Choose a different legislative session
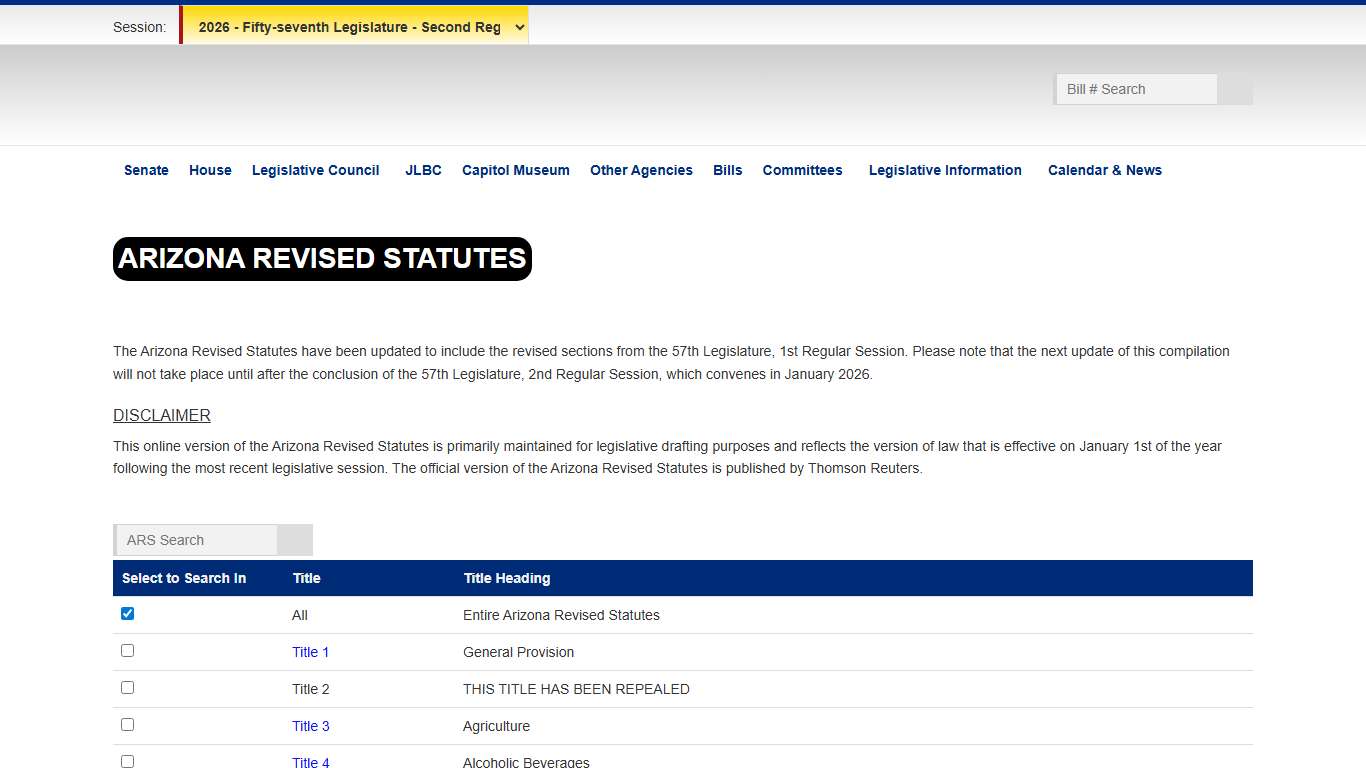Screen dimensions: 1366x768 [x=354, y=26]
